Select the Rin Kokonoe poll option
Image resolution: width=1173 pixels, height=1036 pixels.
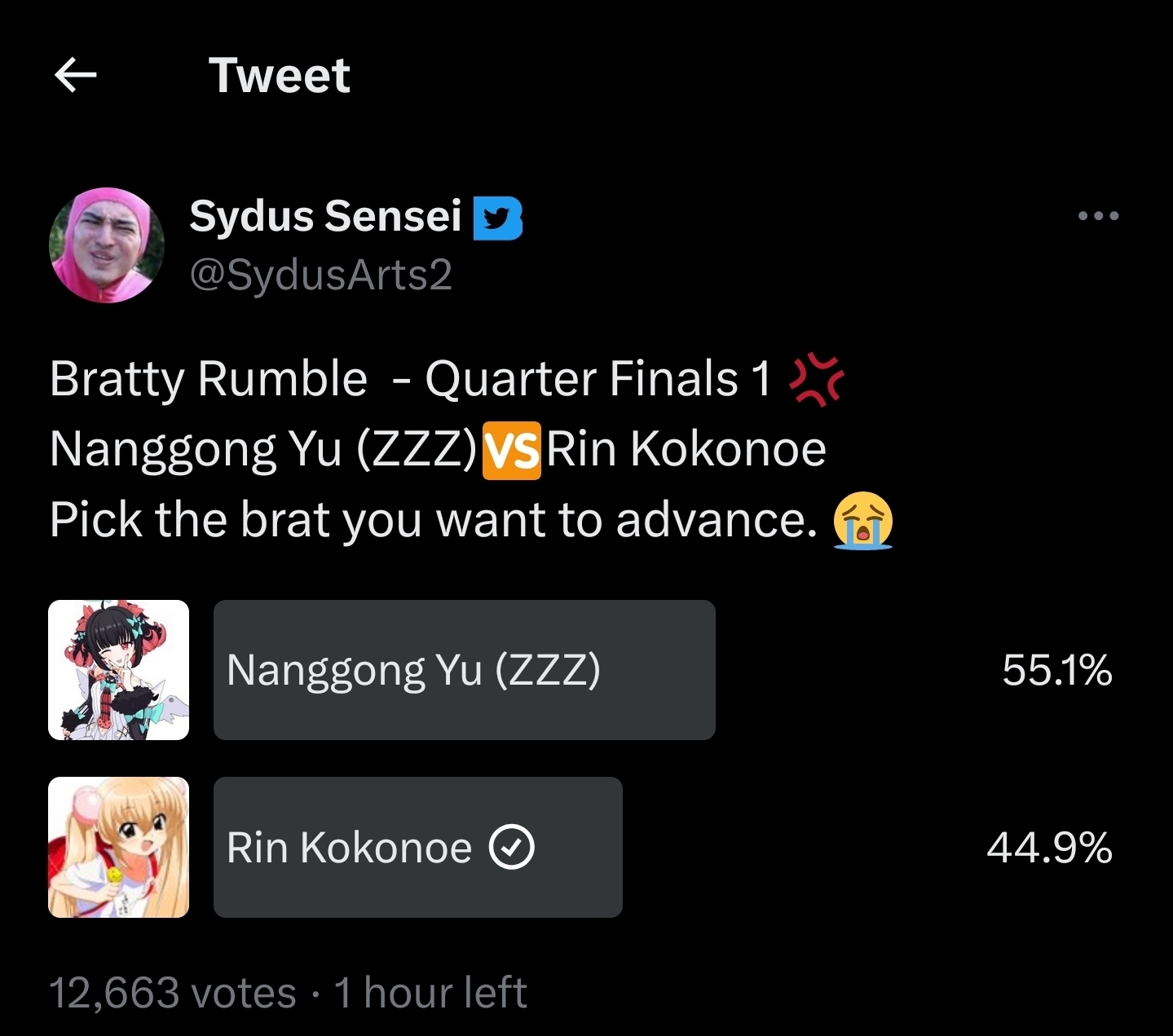pos(417,847)
